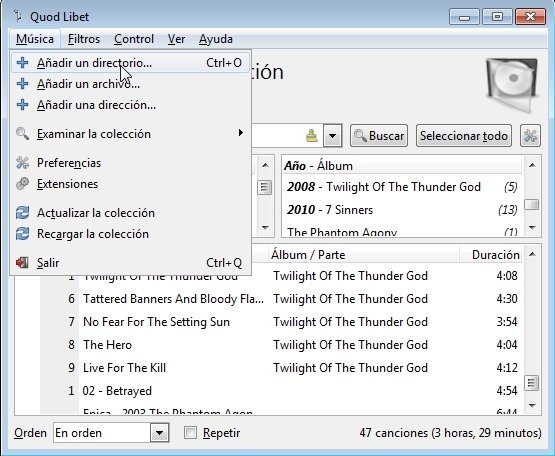Viewport: 555px width, 456px height.
Task: Click plus icon beside Añadir un archivo
Action: pyautogui.click(x=22, y=84)
